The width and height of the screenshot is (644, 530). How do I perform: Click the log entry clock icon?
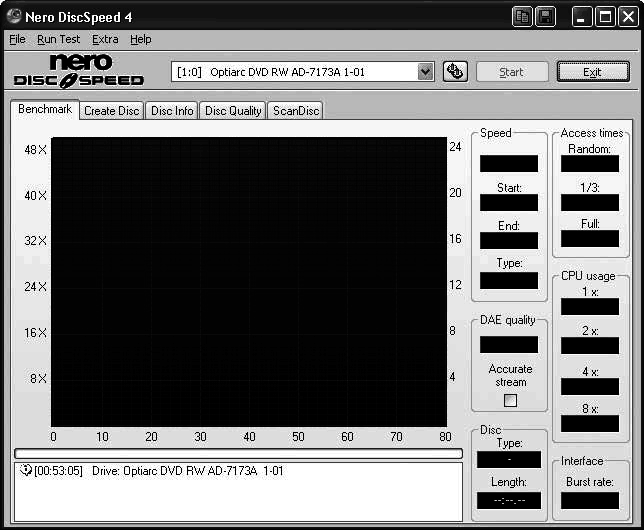tap(25, 470)
